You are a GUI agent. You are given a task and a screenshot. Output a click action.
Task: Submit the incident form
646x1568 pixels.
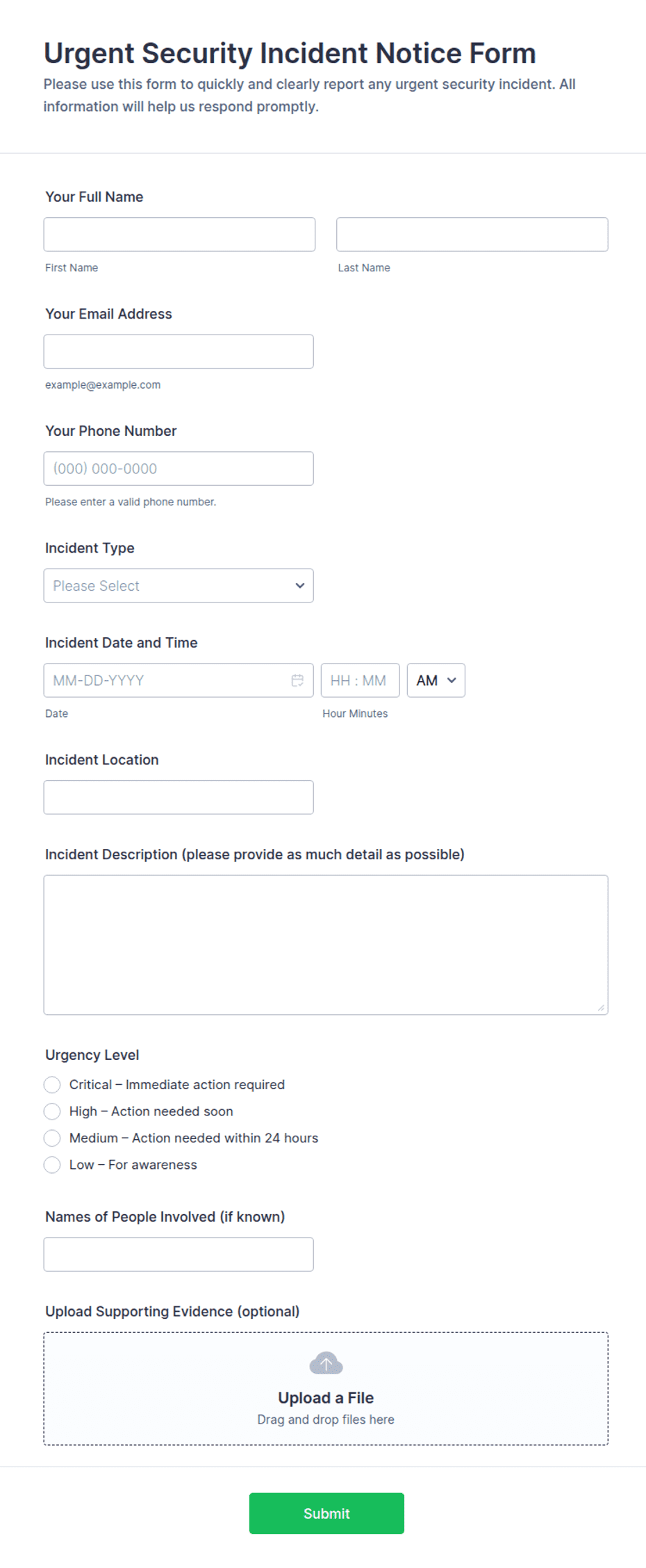click(326, 1513)
